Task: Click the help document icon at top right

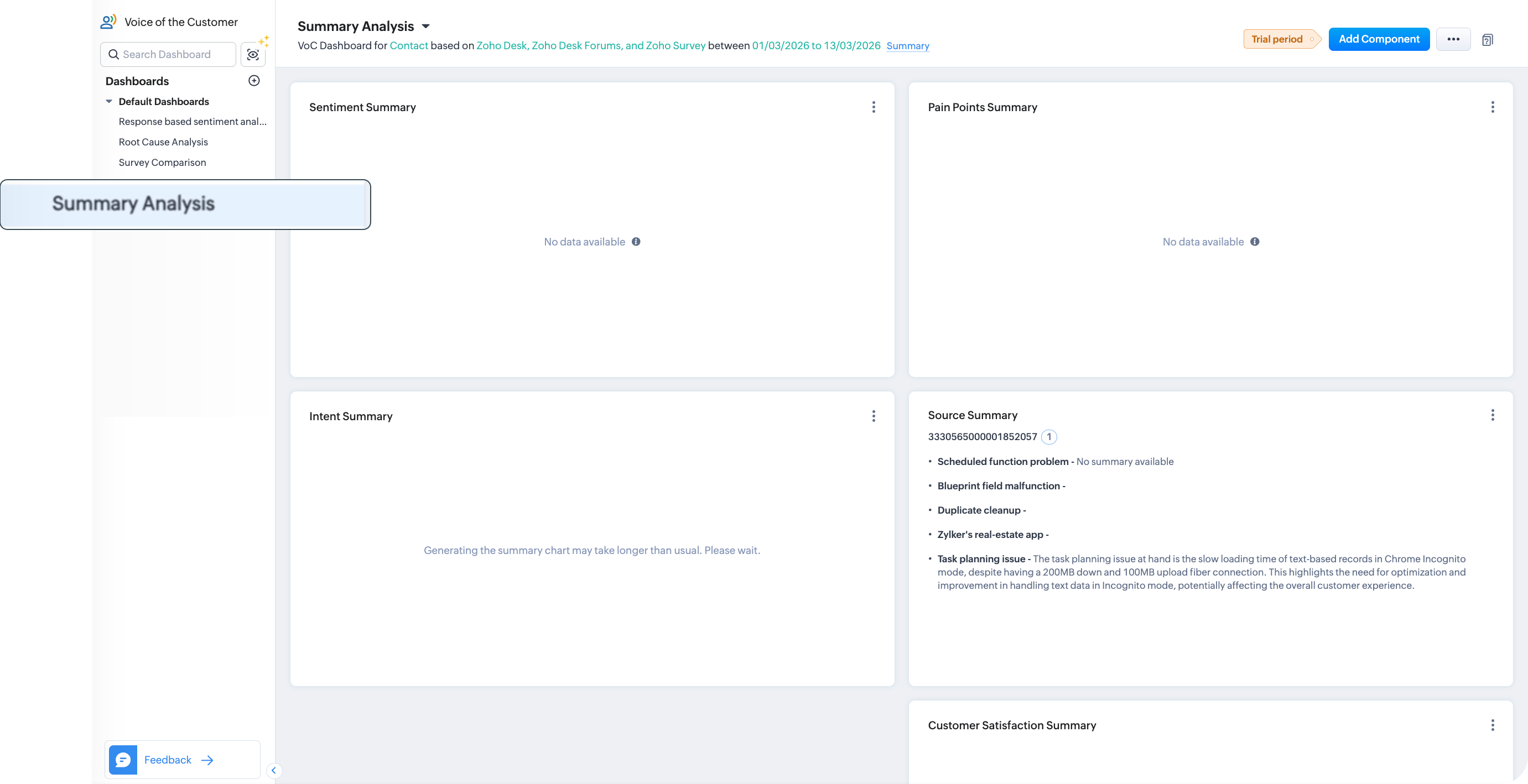Action: (x=1487, y=40)
